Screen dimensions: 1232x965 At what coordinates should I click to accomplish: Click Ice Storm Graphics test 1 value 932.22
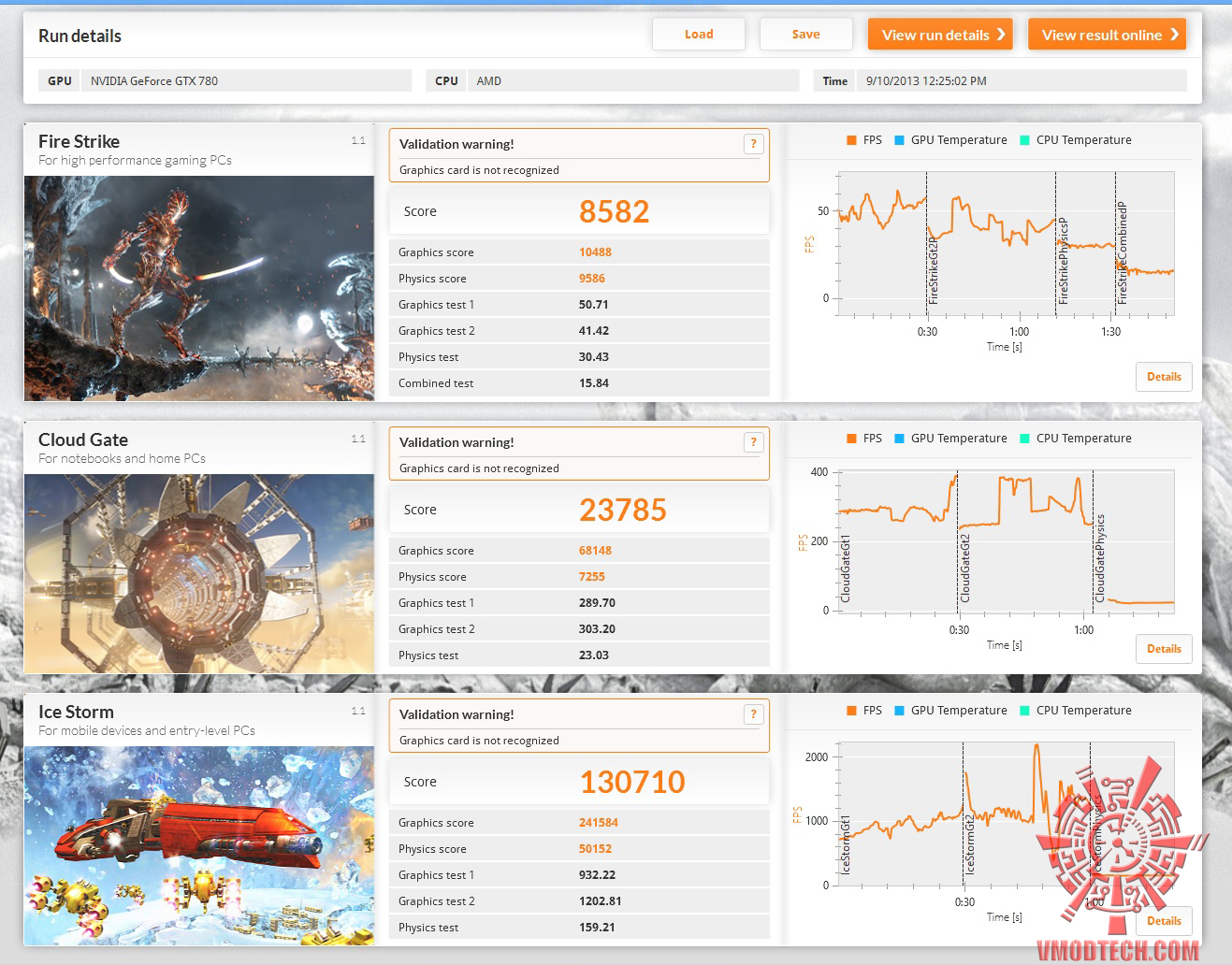click(597, 875)
